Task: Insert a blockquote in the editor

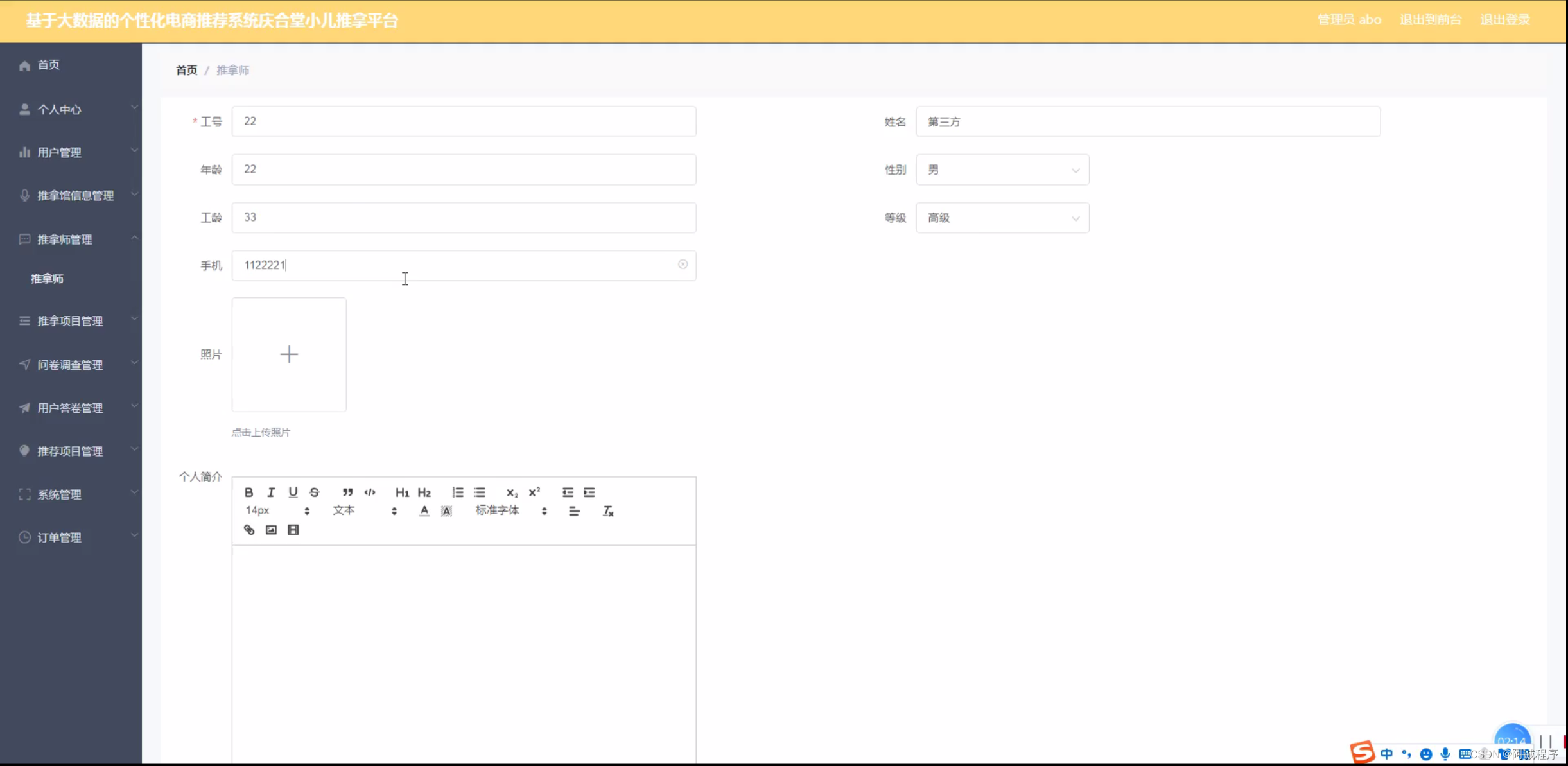Action: (347, 492)
